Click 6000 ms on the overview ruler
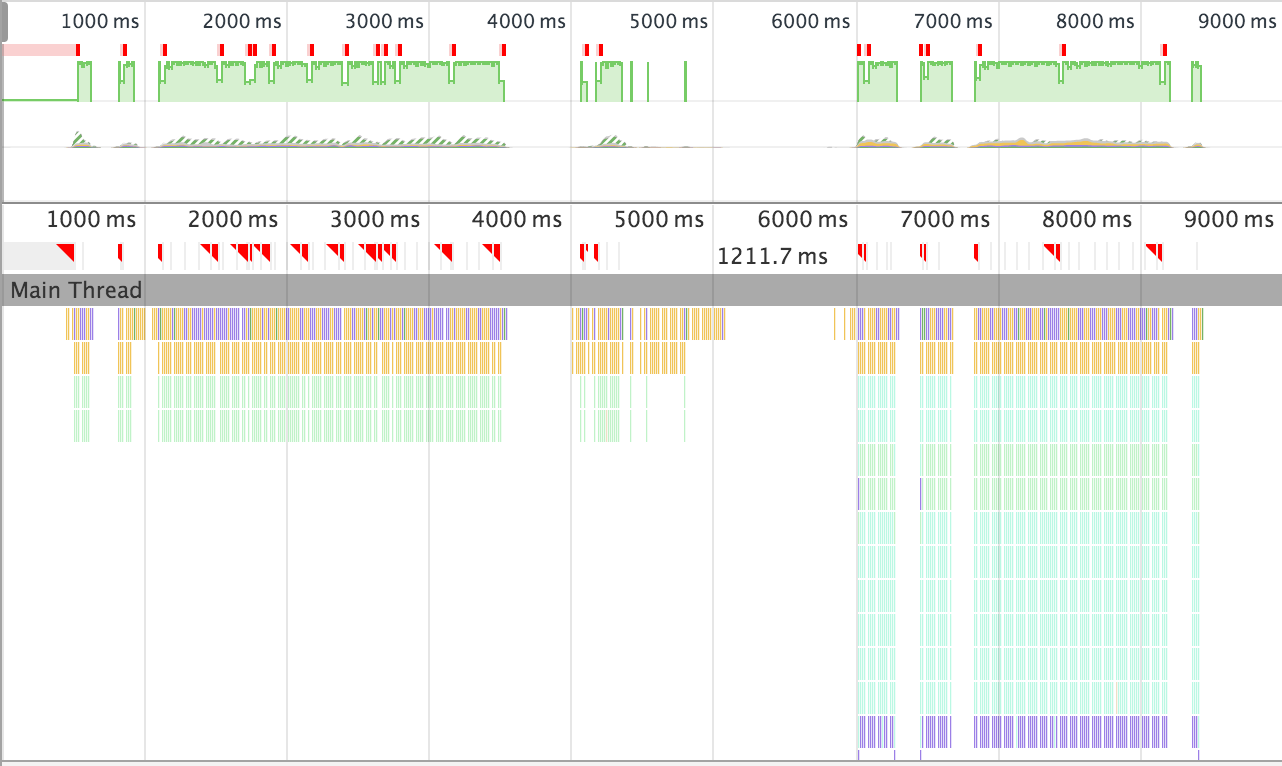The height and width of the screenshot is (766, 1282). 811,21
